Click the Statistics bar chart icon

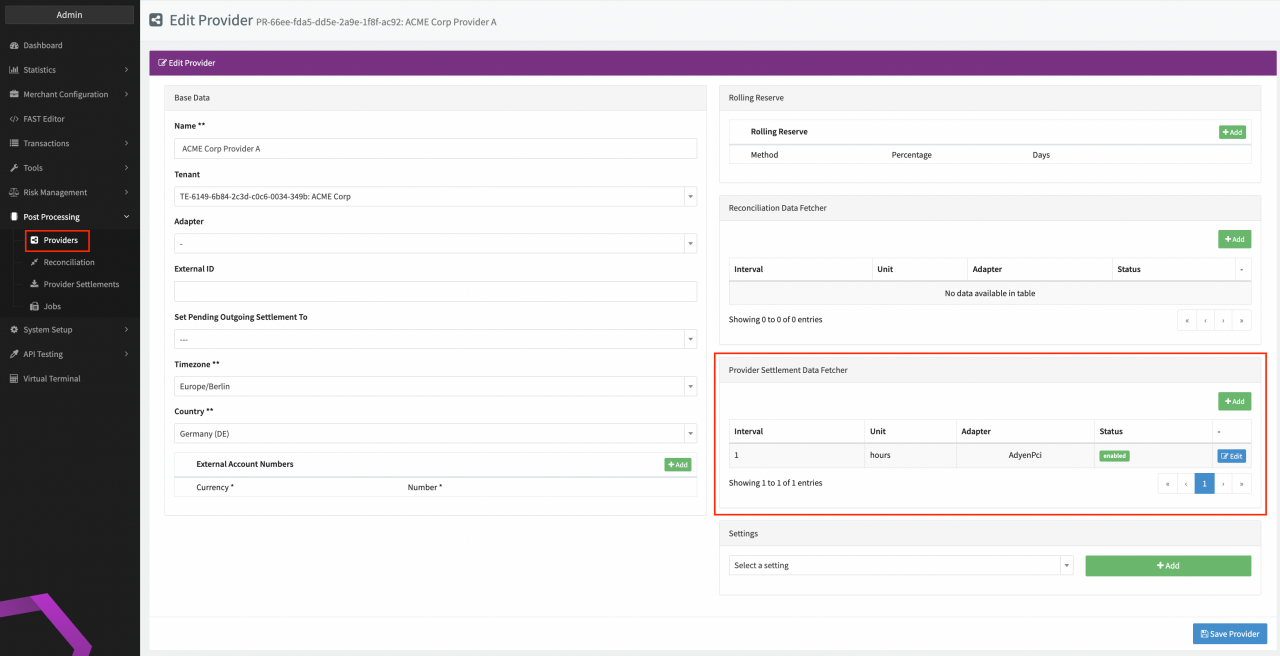click(x=14, y=70)
